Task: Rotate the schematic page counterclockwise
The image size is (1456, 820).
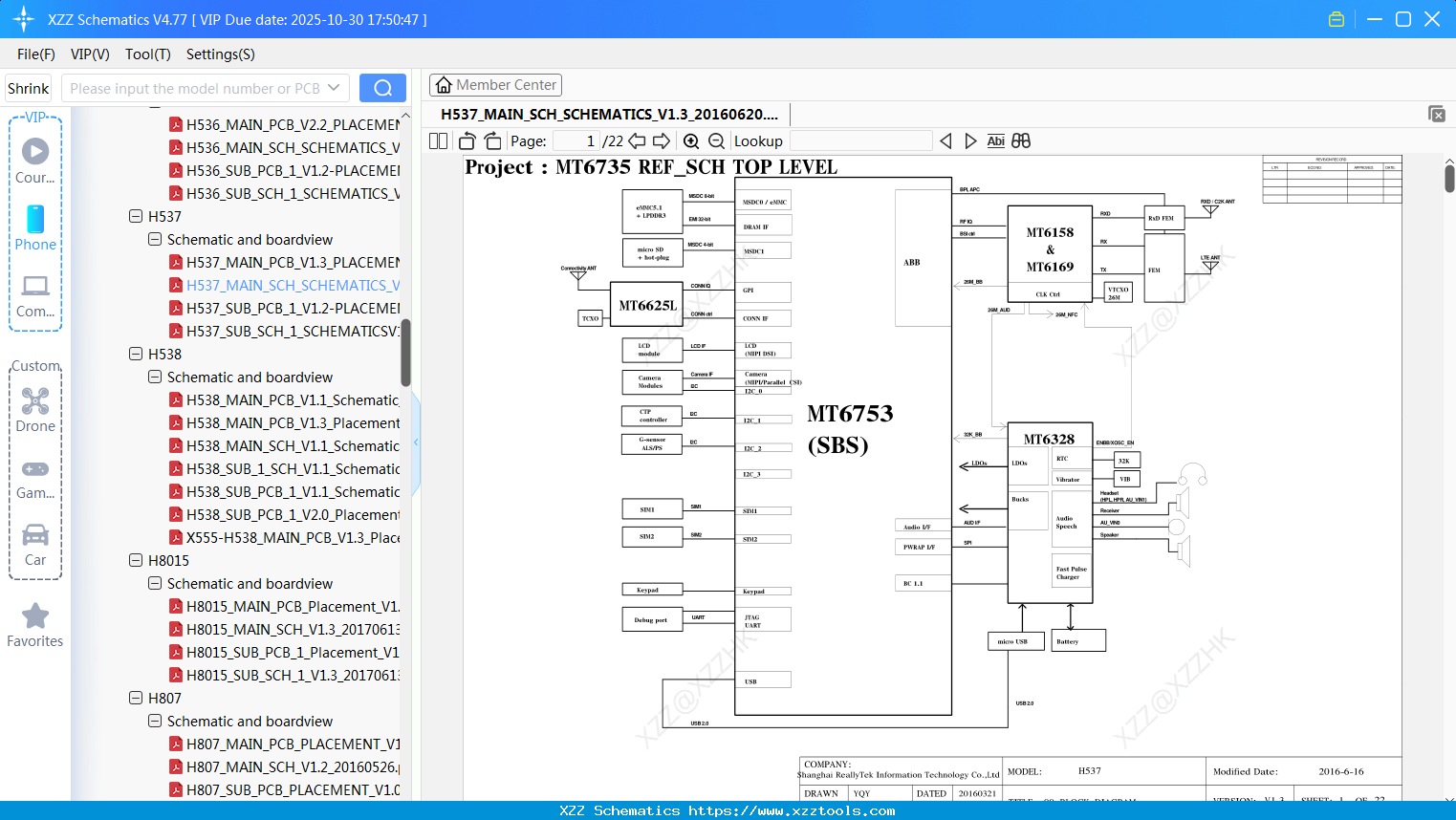Action: 466,140
